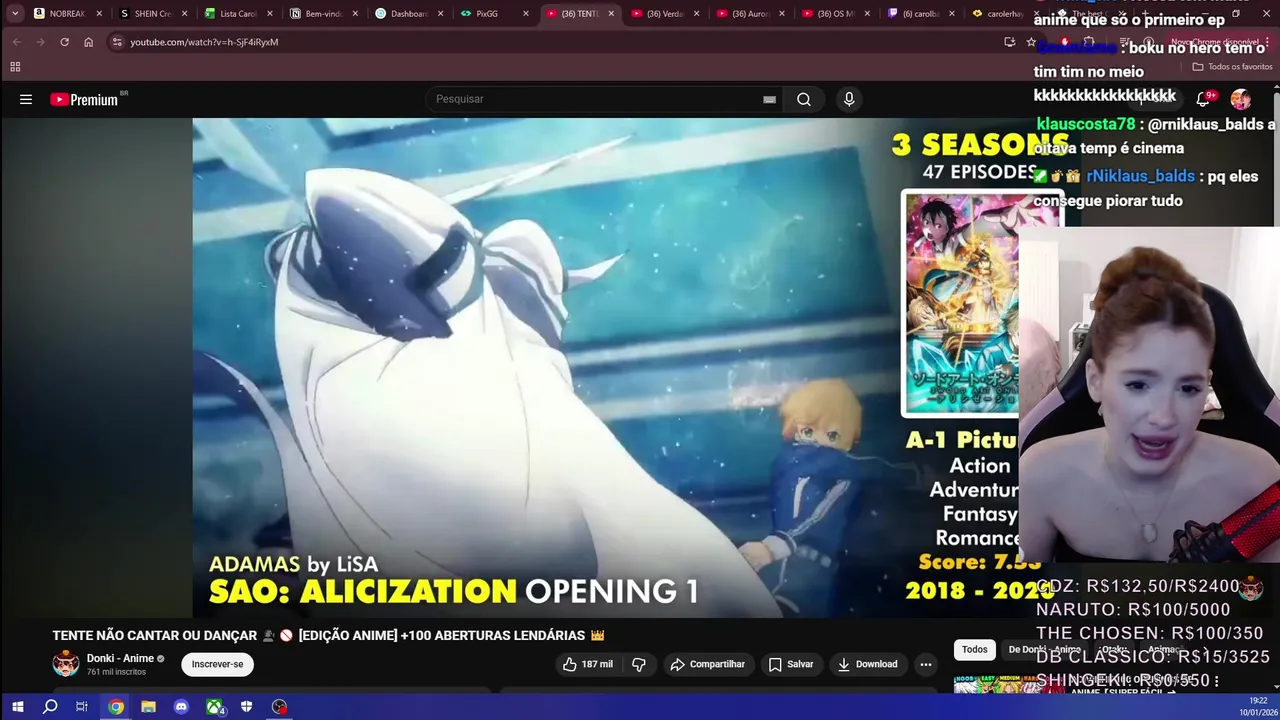The height and width of the screenshot is (720, 1280).
Task: Open the Donki - Anime channel name link
Action: [x=120, y=658]
